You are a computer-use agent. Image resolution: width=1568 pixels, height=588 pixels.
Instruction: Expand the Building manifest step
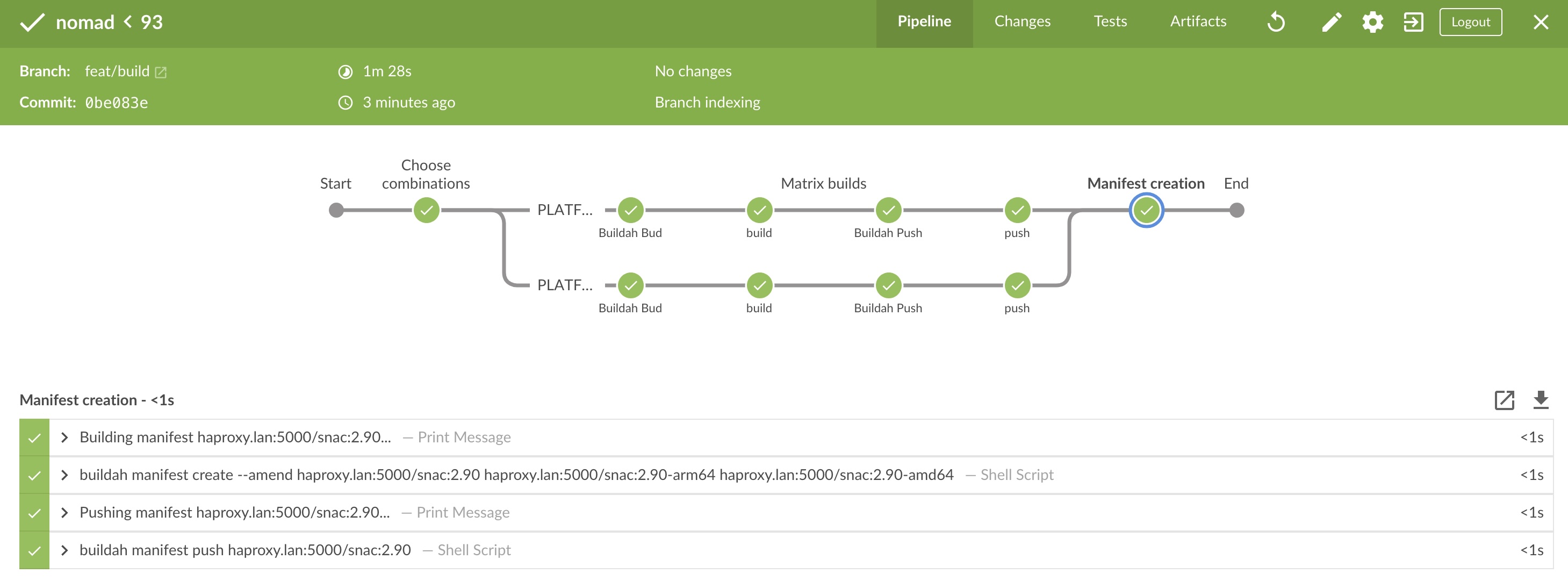pyautogui.click(x=64, y=438)
